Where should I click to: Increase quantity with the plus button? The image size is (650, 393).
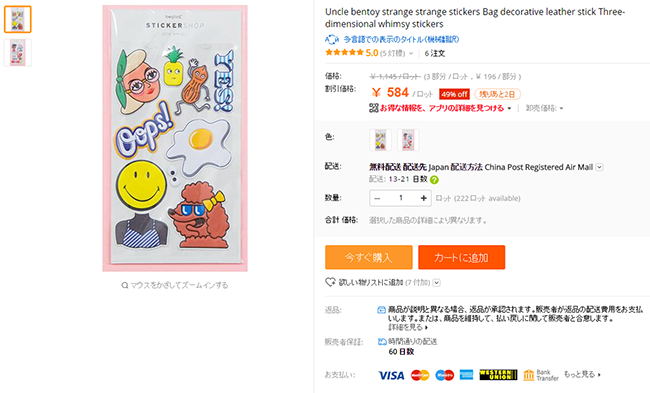click(x=424, y=198)
